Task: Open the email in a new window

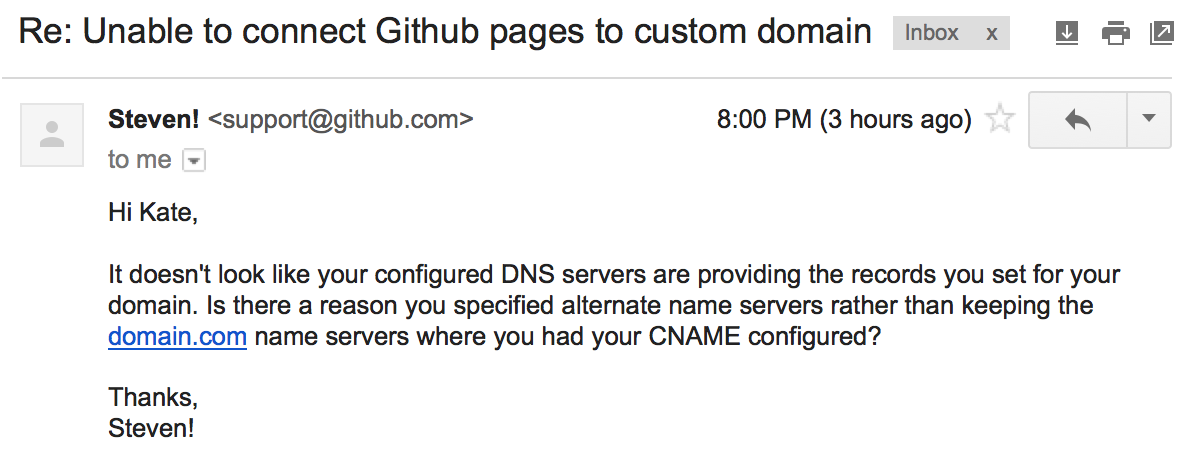Action: [1161, 33]
